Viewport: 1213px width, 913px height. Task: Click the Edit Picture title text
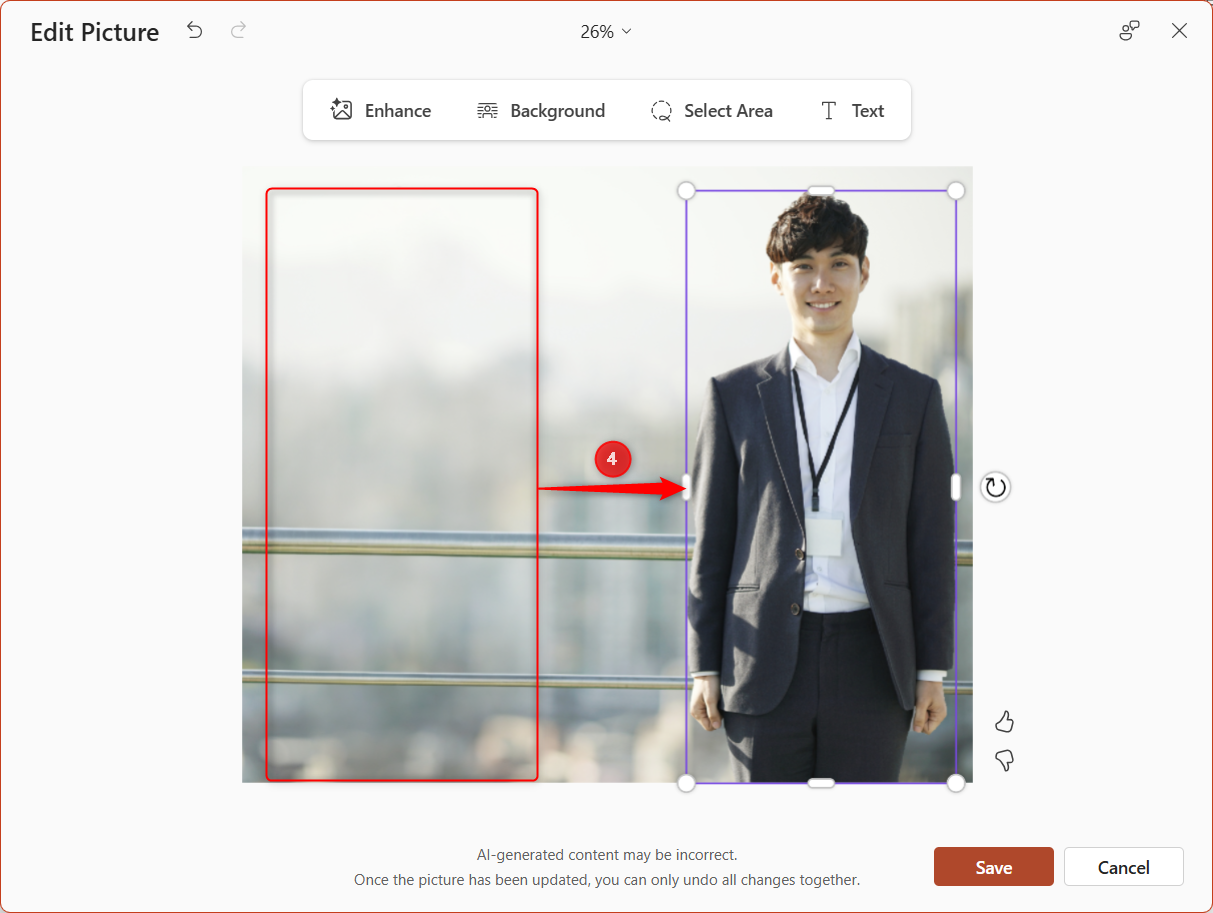95,32
